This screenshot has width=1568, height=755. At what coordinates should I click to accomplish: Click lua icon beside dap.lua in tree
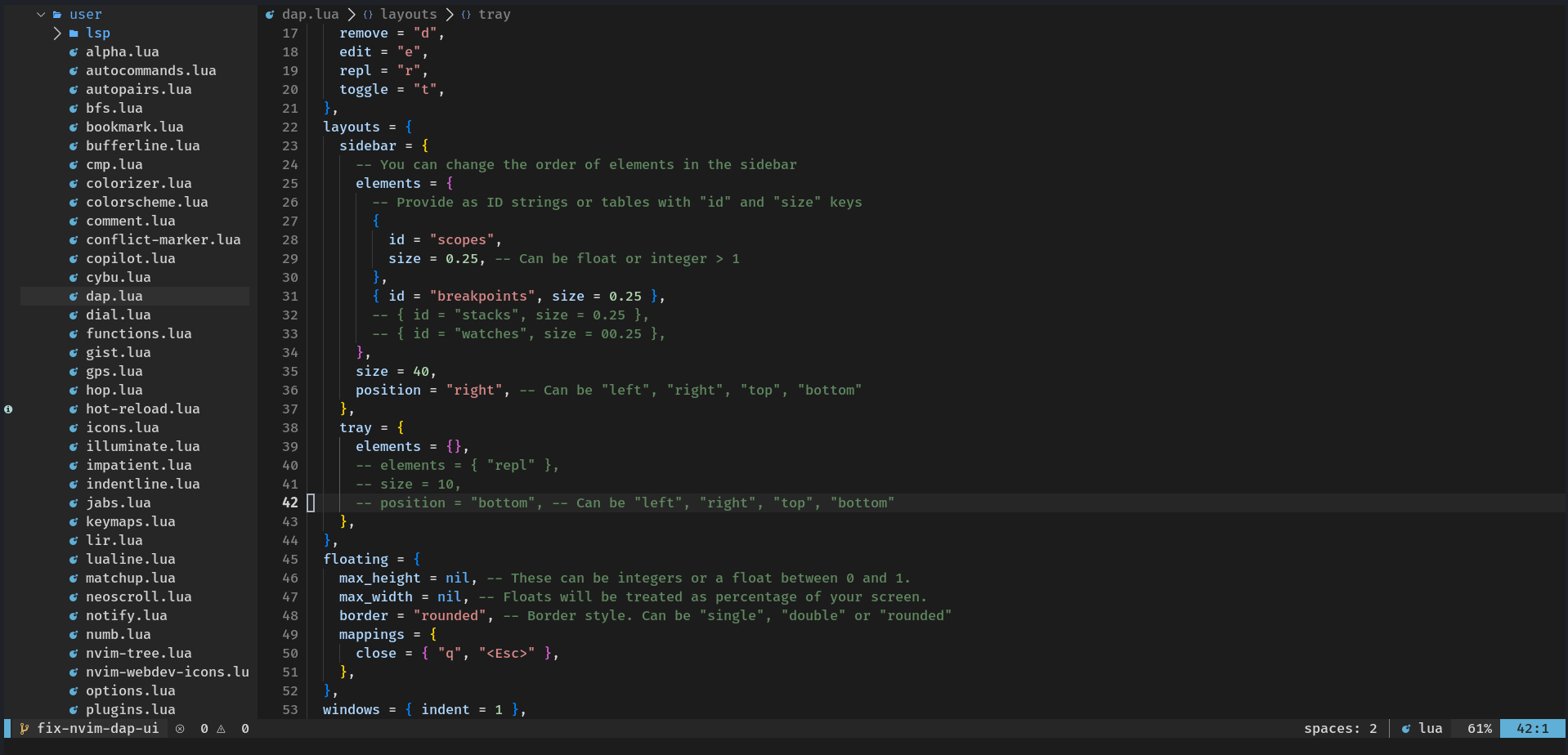coord(74,297)
